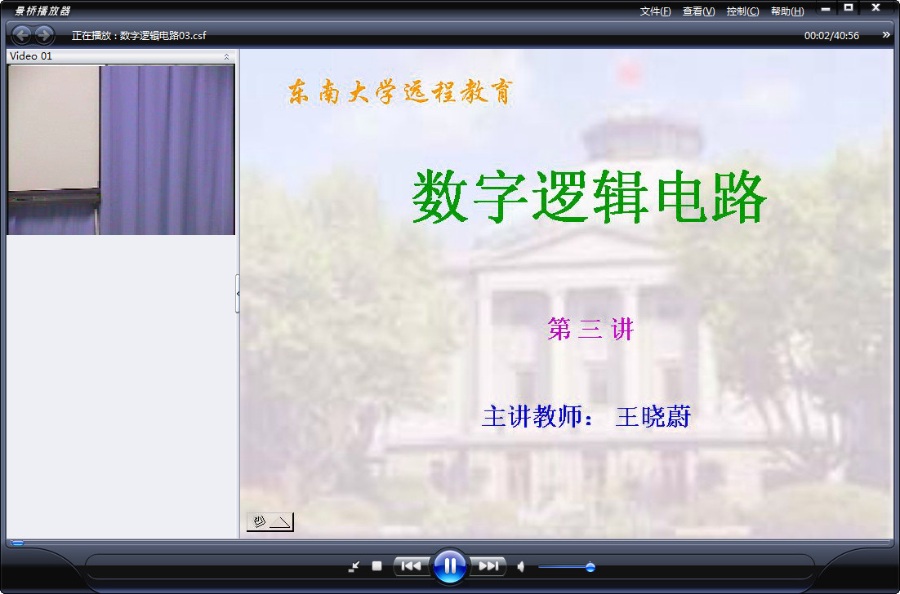Toggle the side panel splitter handle

tap(238, 293)
